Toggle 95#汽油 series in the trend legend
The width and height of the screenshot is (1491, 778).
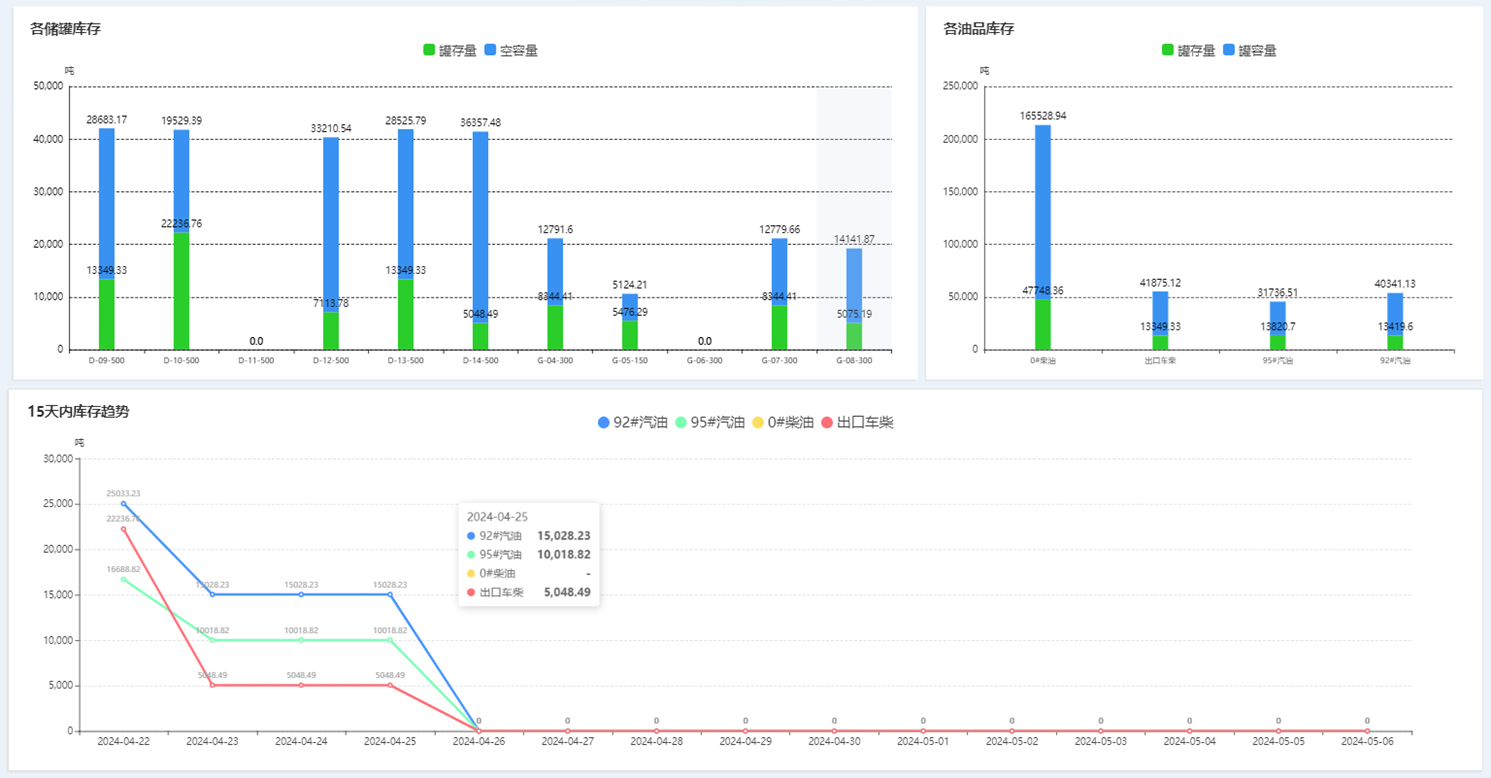point(710,423)
